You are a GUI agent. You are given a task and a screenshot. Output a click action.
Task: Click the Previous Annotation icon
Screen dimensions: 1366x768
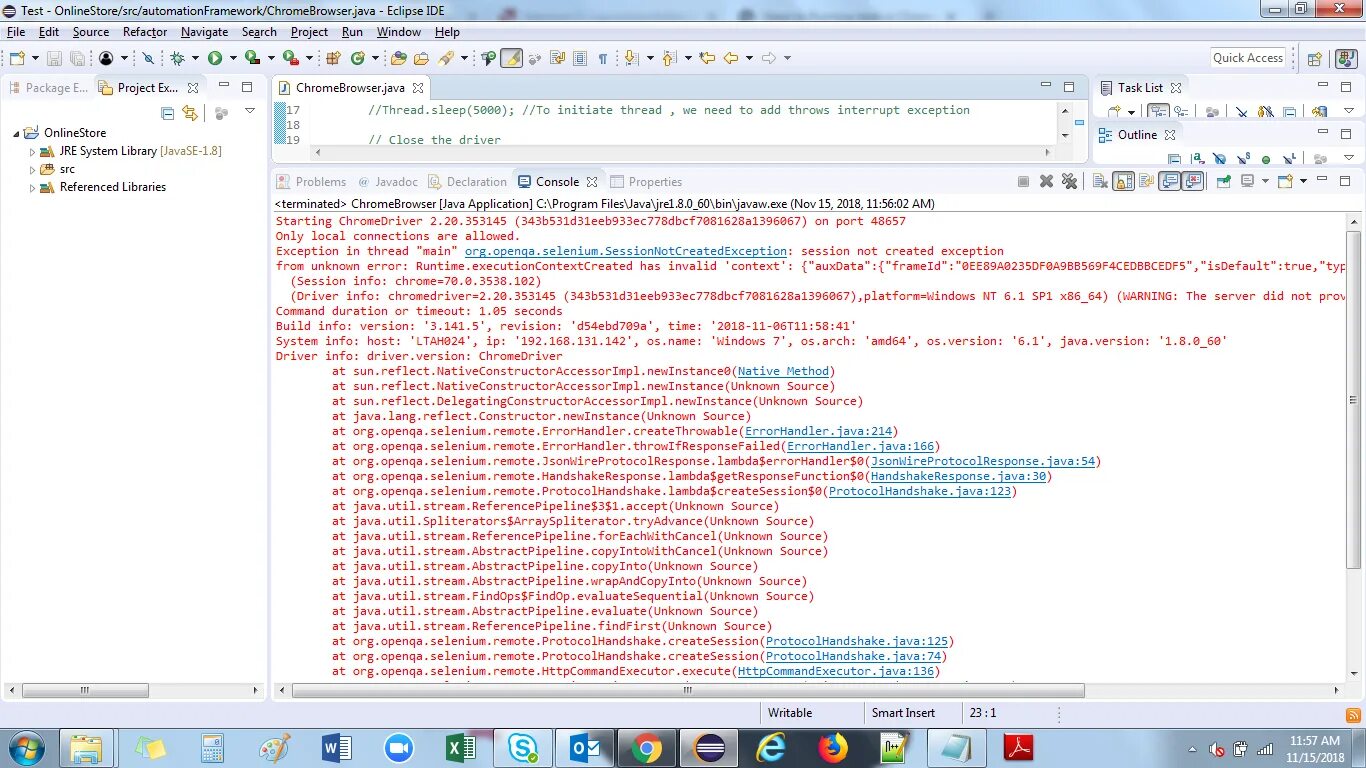[669, 58]
